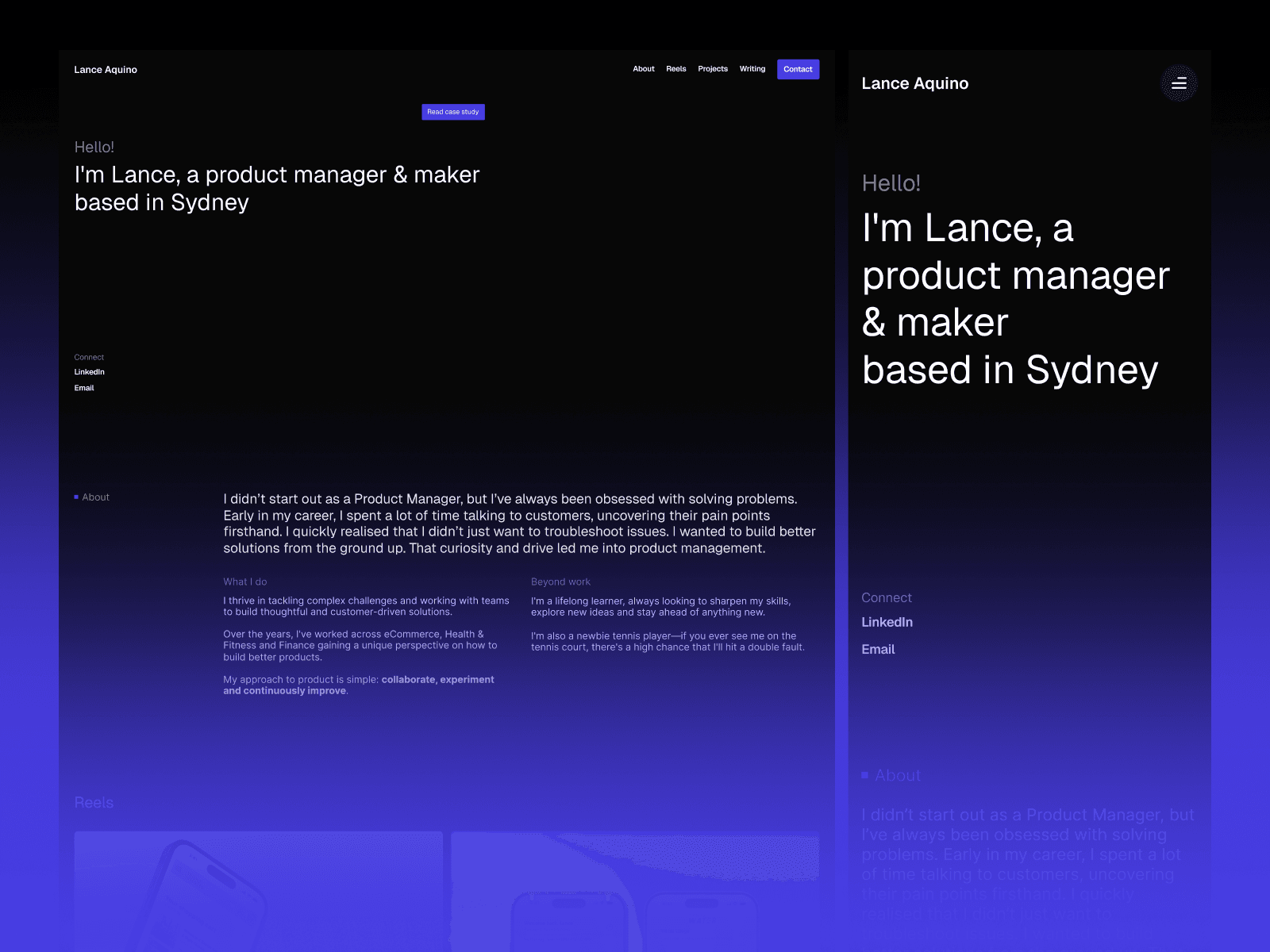1270x952 pixels.
Task: Click the newbie tennis player paragraph
Action: point(668,642)
